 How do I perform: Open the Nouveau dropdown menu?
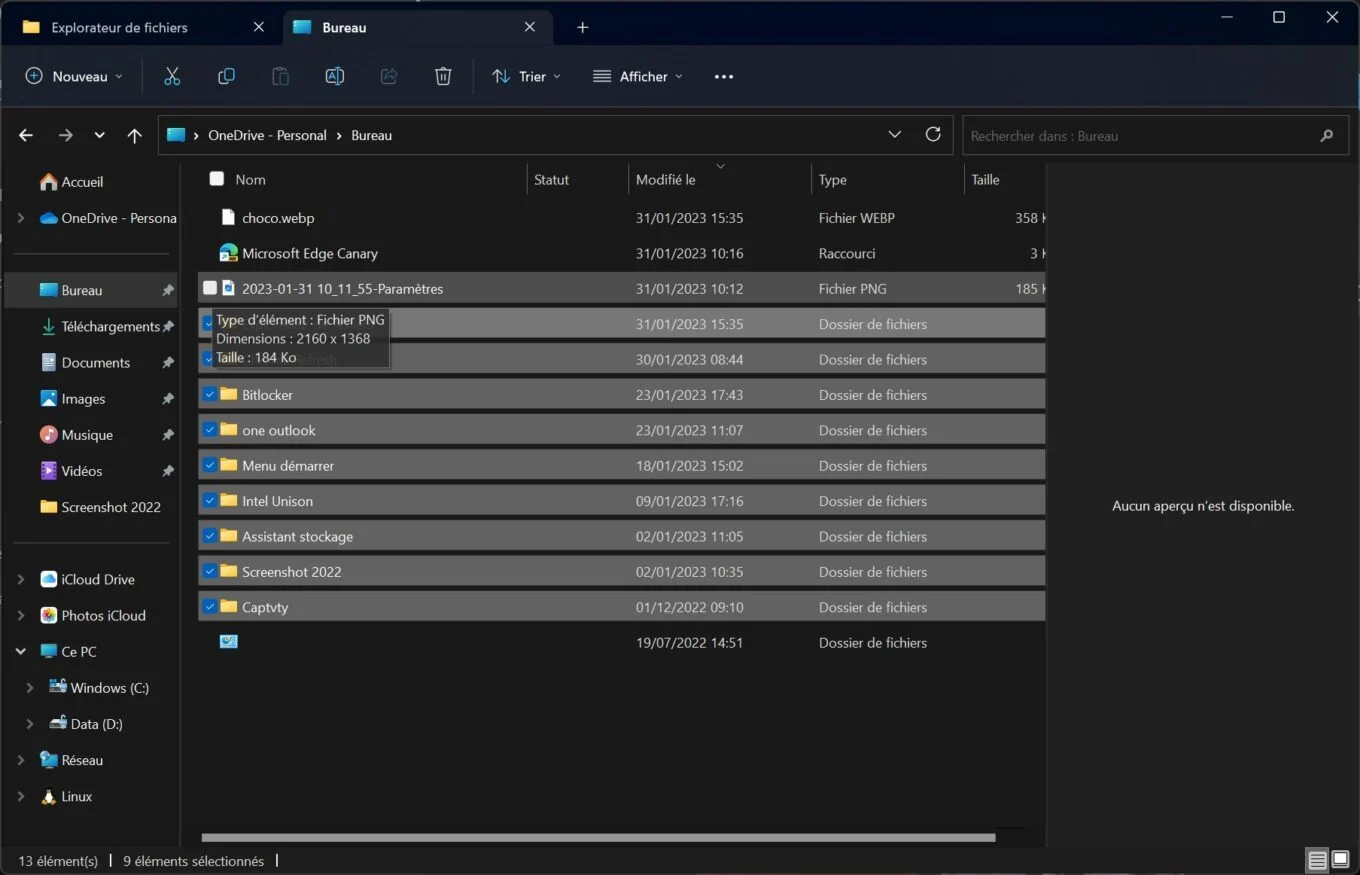[x=74, y=76]
